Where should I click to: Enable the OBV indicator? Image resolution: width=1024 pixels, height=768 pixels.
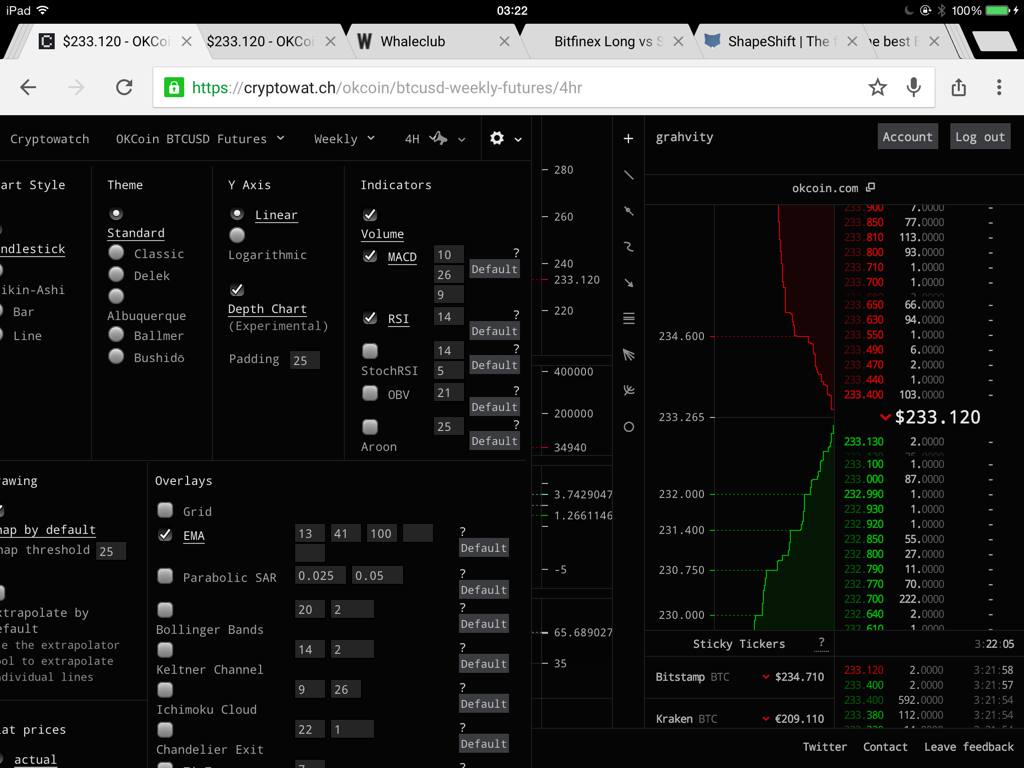point(370,393)
